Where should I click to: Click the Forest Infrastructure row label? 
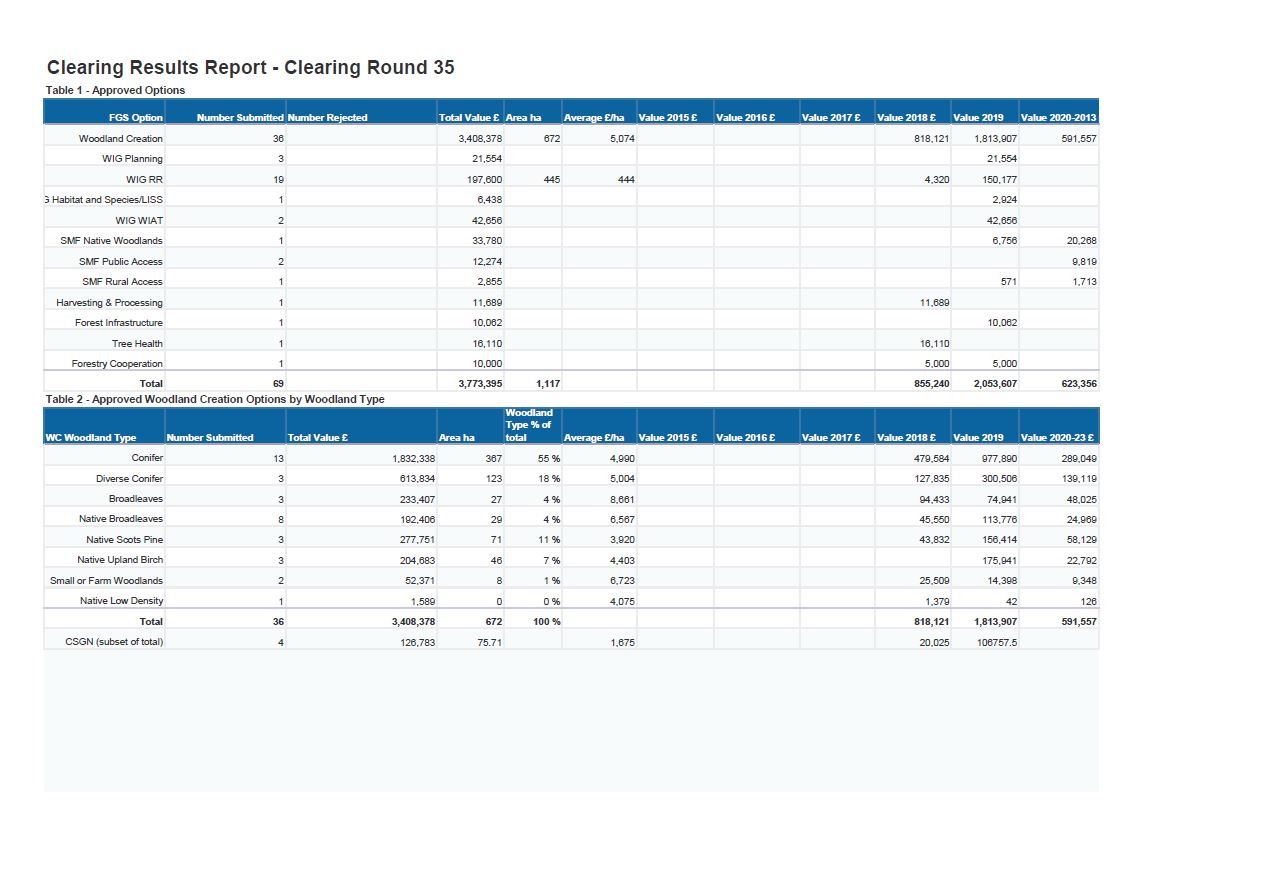click(118, 323)
